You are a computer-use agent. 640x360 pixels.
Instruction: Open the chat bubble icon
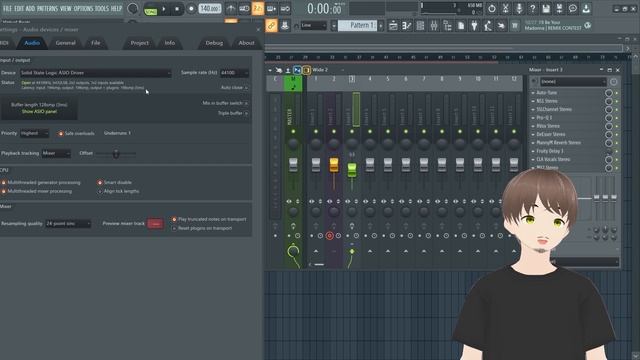[x=573, y=9]
